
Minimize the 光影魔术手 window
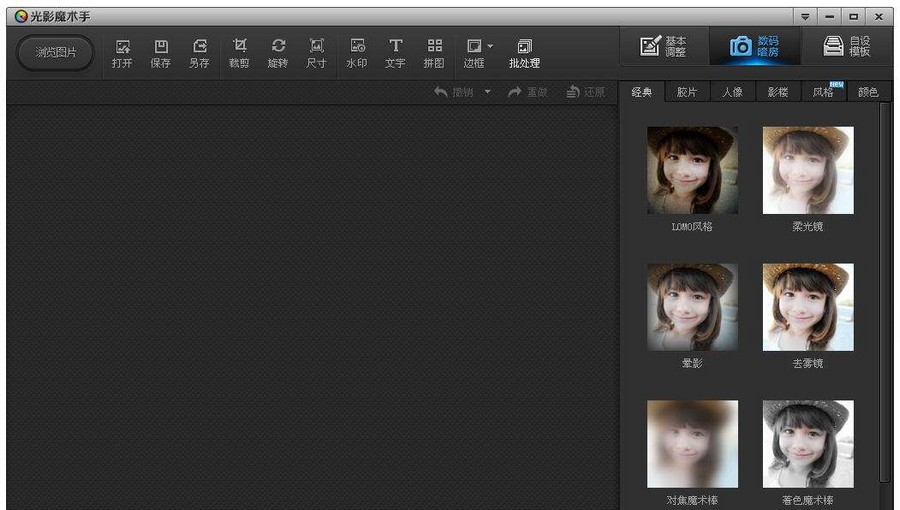tap(829, 17)
